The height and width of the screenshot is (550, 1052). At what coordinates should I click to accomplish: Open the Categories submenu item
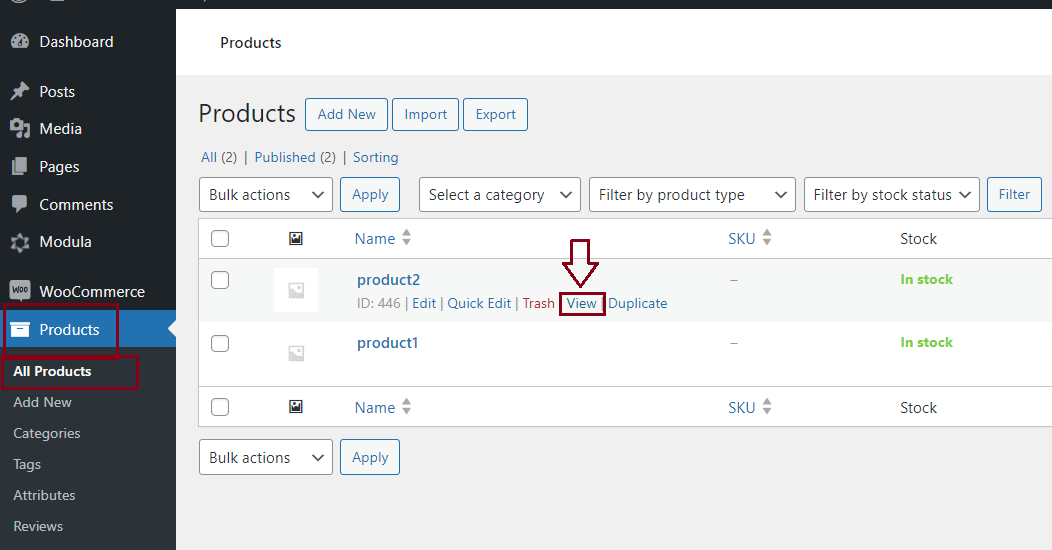click(x=47, y=433)
